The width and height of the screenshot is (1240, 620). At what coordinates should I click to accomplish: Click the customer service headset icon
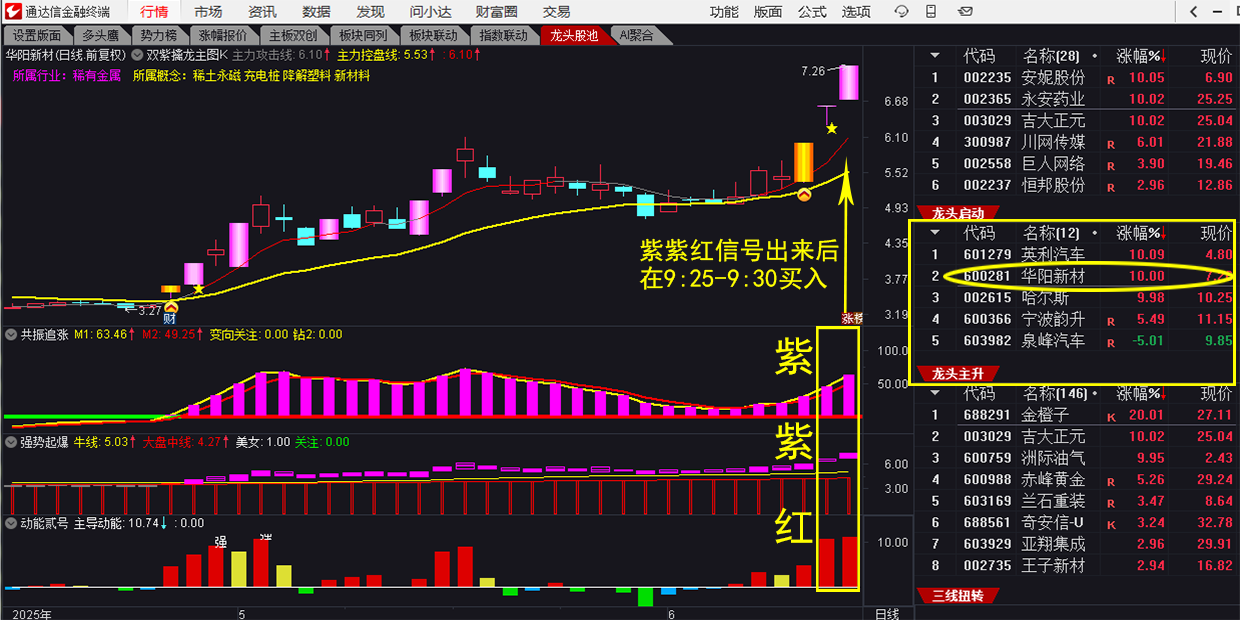point(902,11)
